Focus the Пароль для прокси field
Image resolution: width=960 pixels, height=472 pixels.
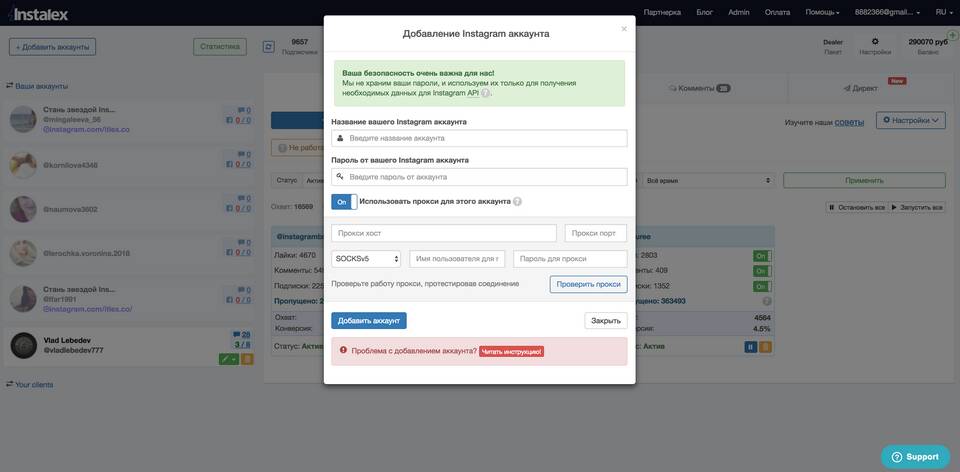570,259
